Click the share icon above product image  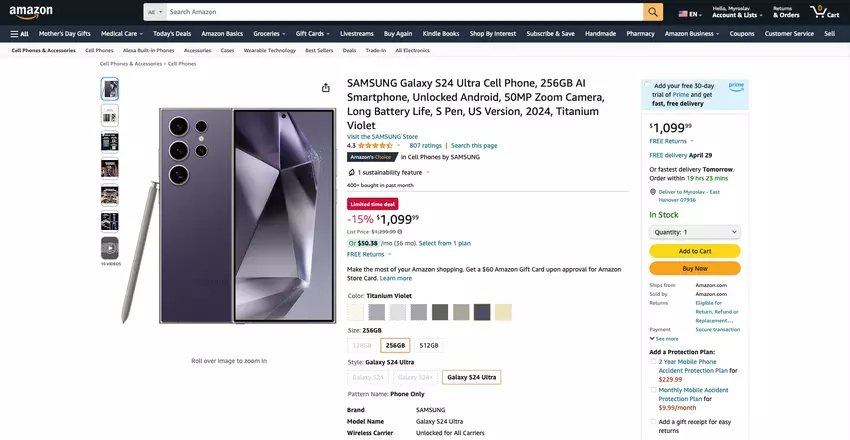(326, 88)
